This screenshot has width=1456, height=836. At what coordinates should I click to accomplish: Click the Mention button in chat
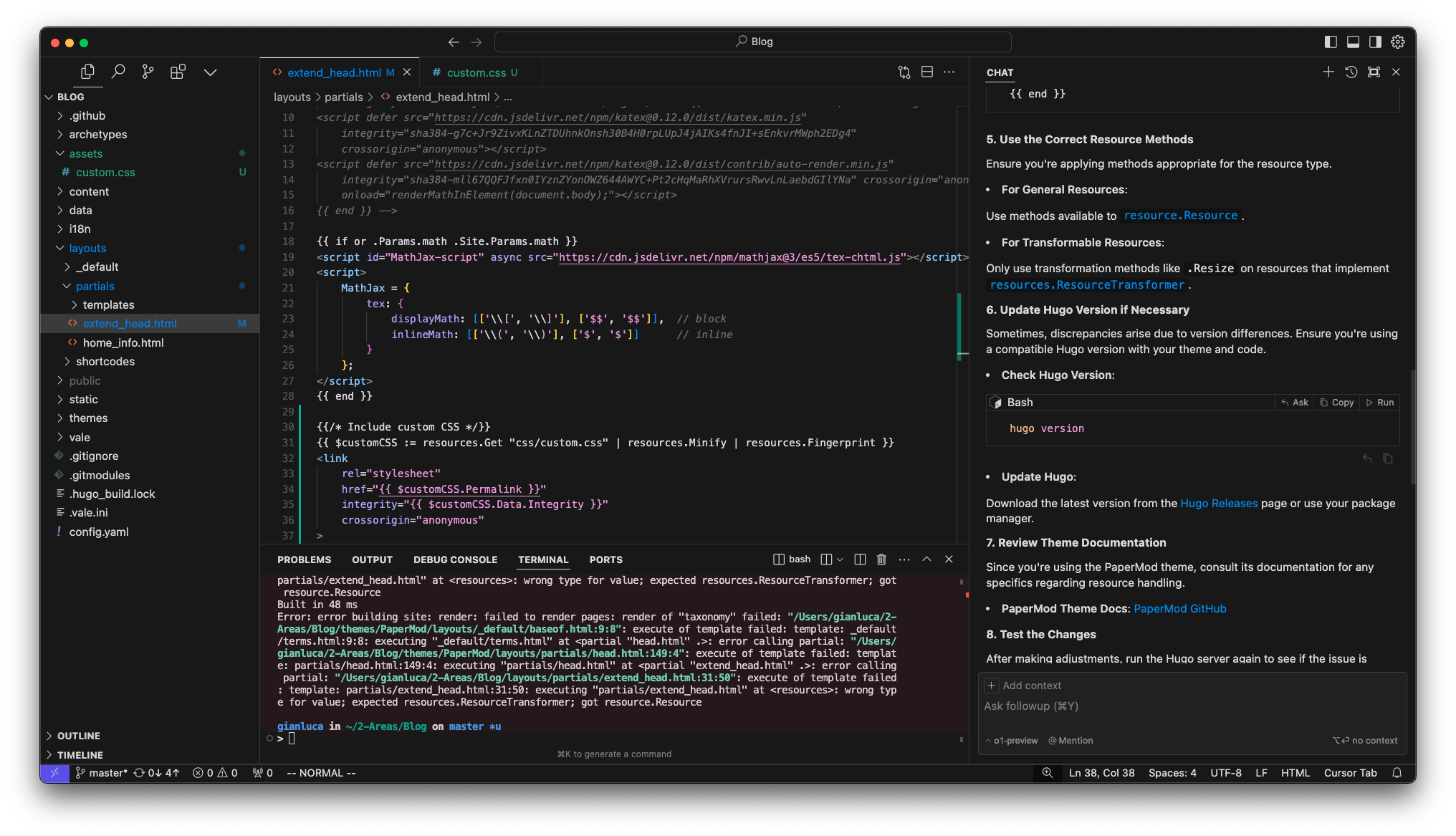click(1071, 741)
